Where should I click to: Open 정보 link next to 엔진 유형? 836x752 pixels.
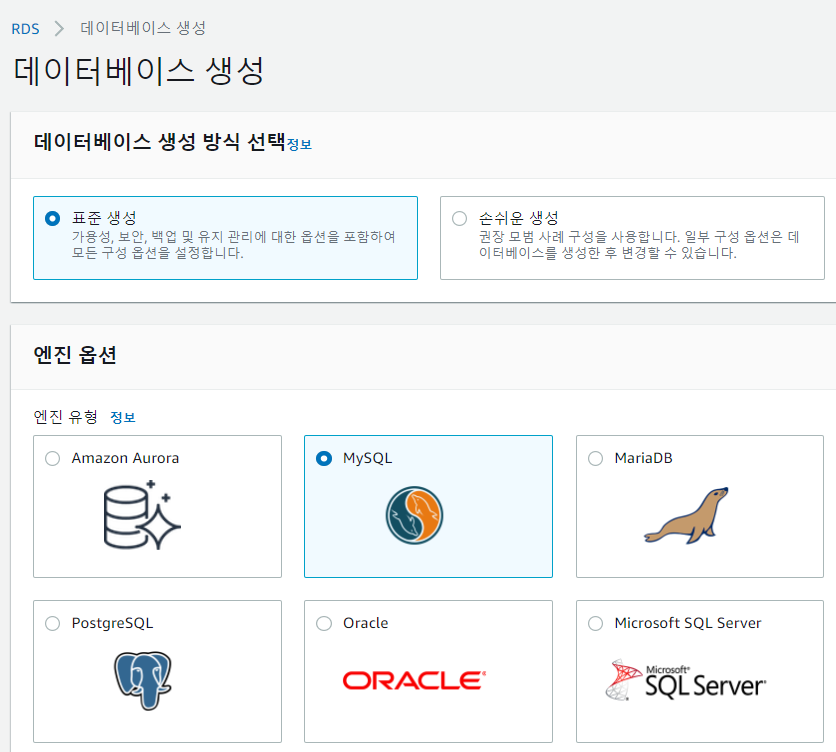pos(123,417)
